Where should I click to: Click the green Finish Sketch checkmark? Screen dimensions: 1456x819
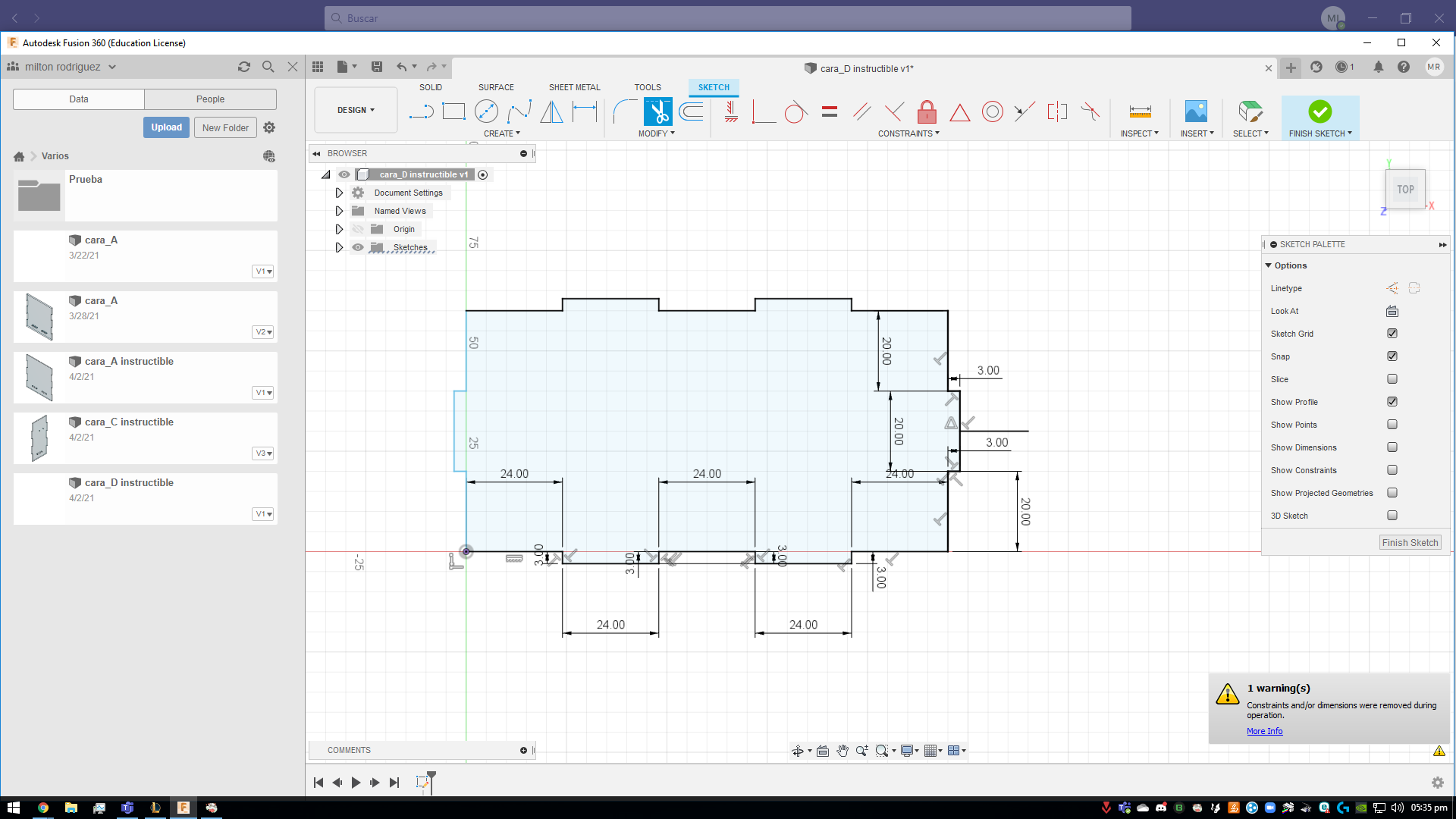click(1320, 111)
